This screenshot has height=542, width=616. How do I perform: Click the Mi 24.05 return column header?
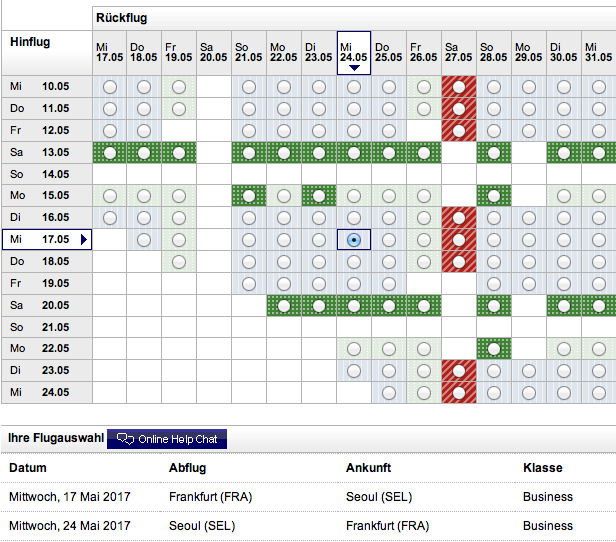(353, 50)
